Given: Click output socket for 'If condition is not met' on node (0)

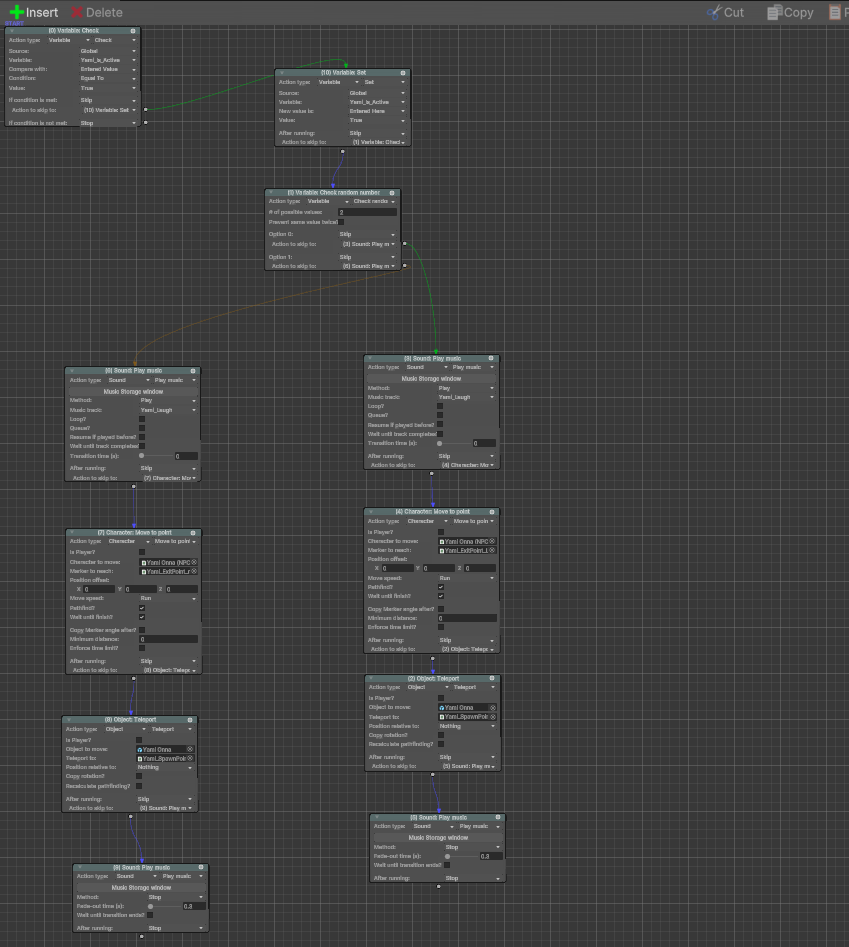Looking at the screenshot, I should [x=146, y=123].
